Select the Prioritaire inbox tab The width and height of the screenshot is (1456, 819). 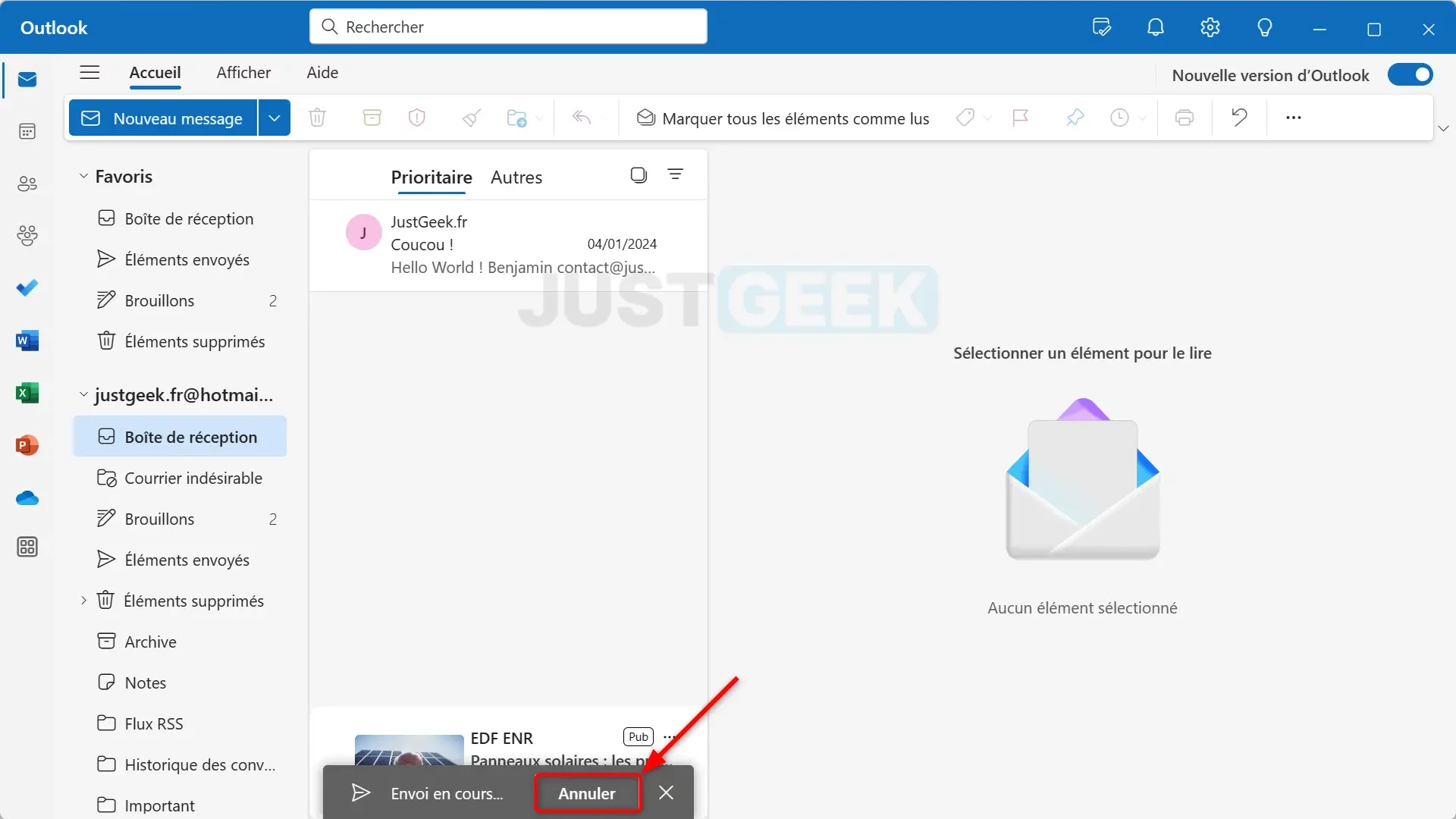point(431,177)
